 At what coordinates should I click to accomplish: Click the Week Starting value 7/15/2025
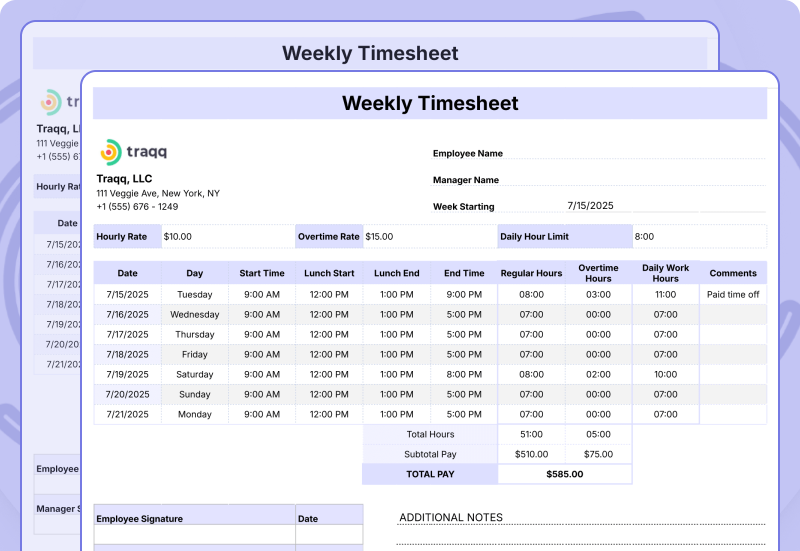click(x=590, y=206)
